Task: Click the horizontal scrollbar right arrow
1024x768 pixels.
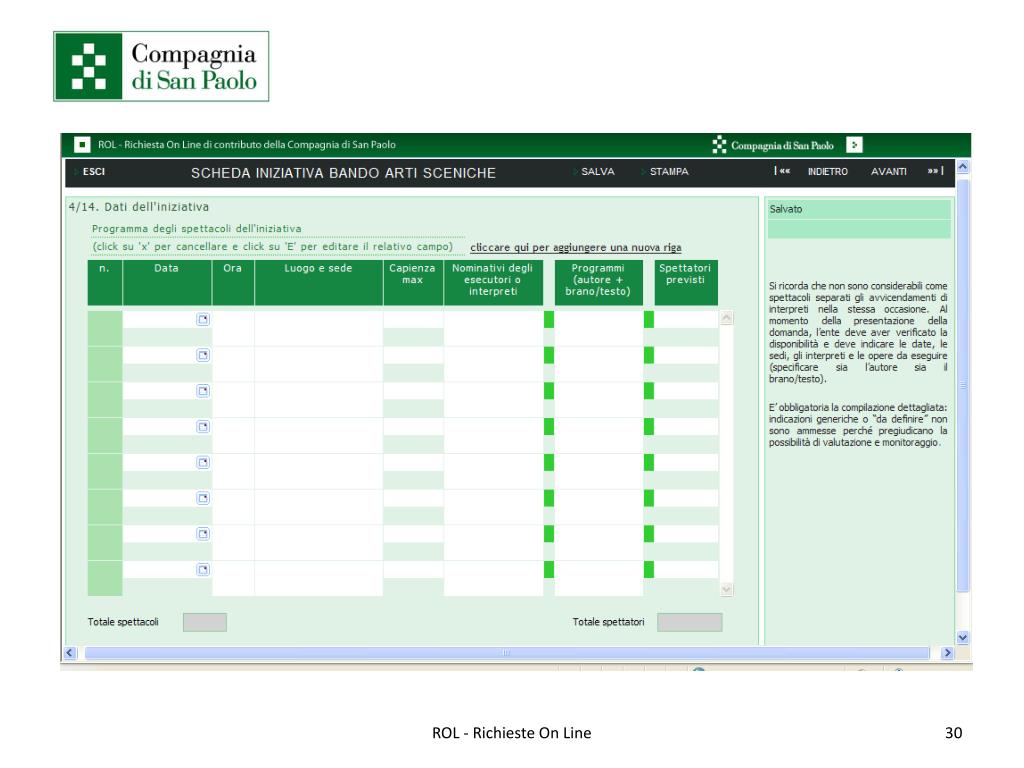Action: (x=947, y=652)
